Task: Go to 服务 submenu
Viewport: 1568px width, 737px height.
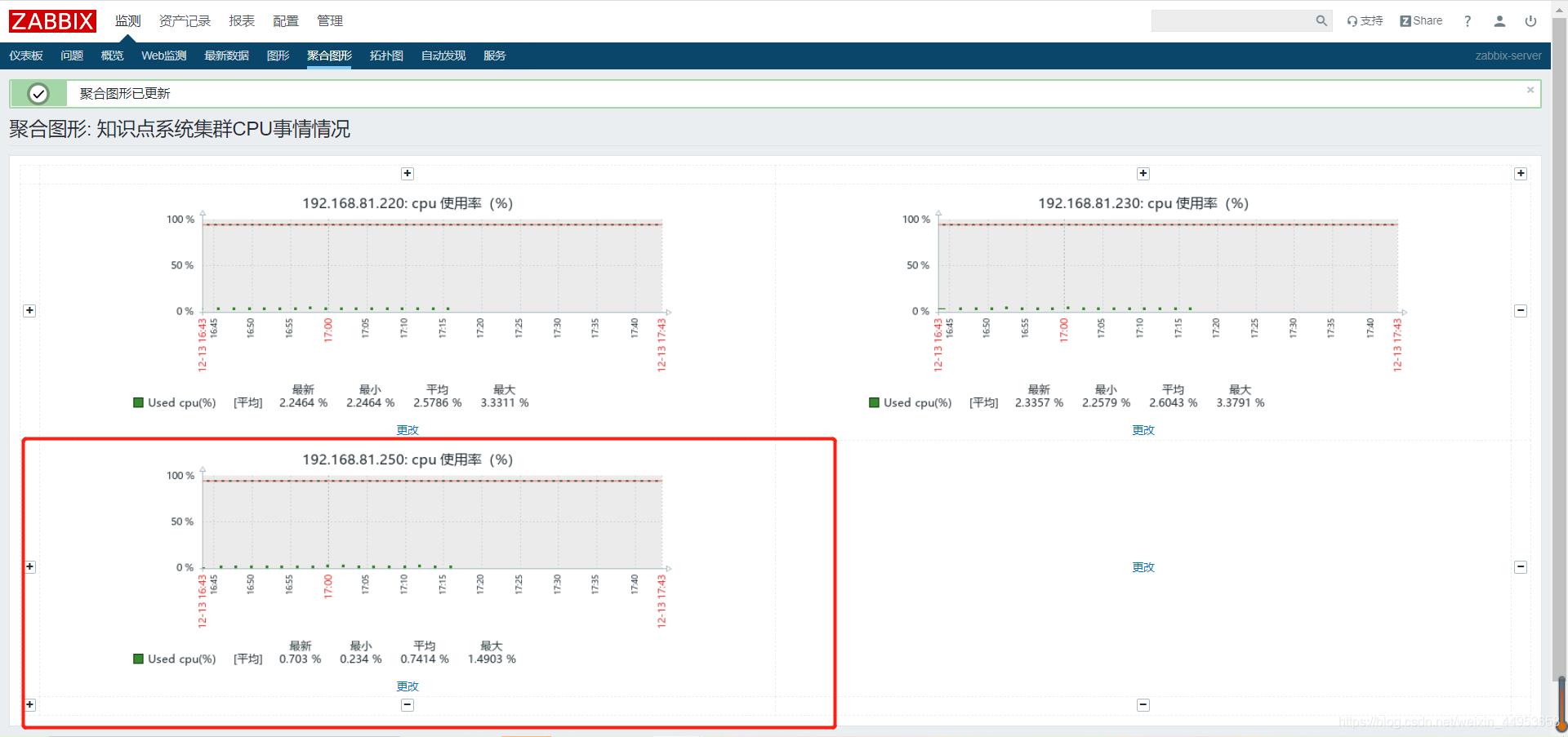Action: click(x=494, y=55)
